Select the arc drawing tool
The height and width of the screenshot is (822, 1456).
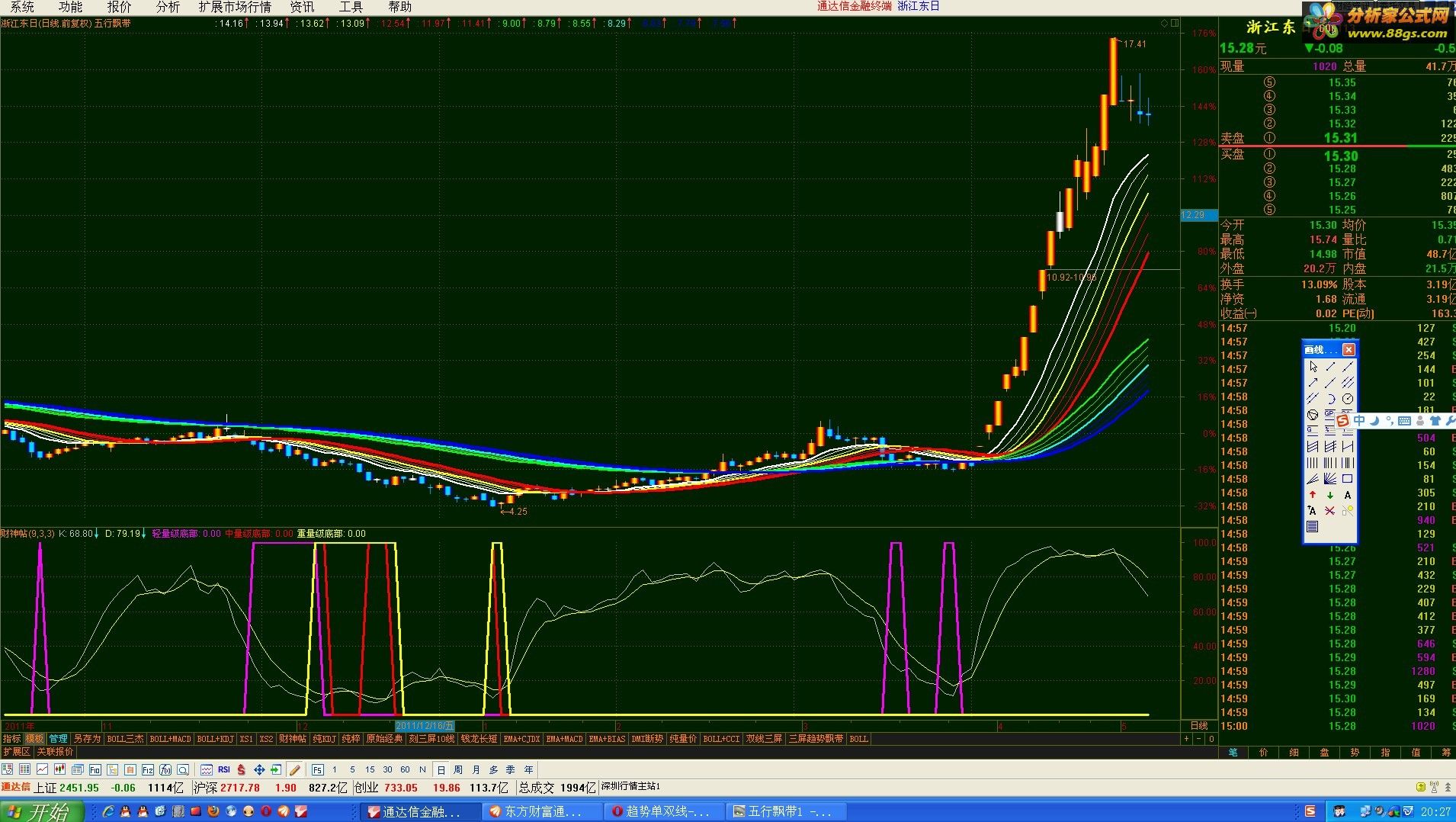tap(1330, 399)
